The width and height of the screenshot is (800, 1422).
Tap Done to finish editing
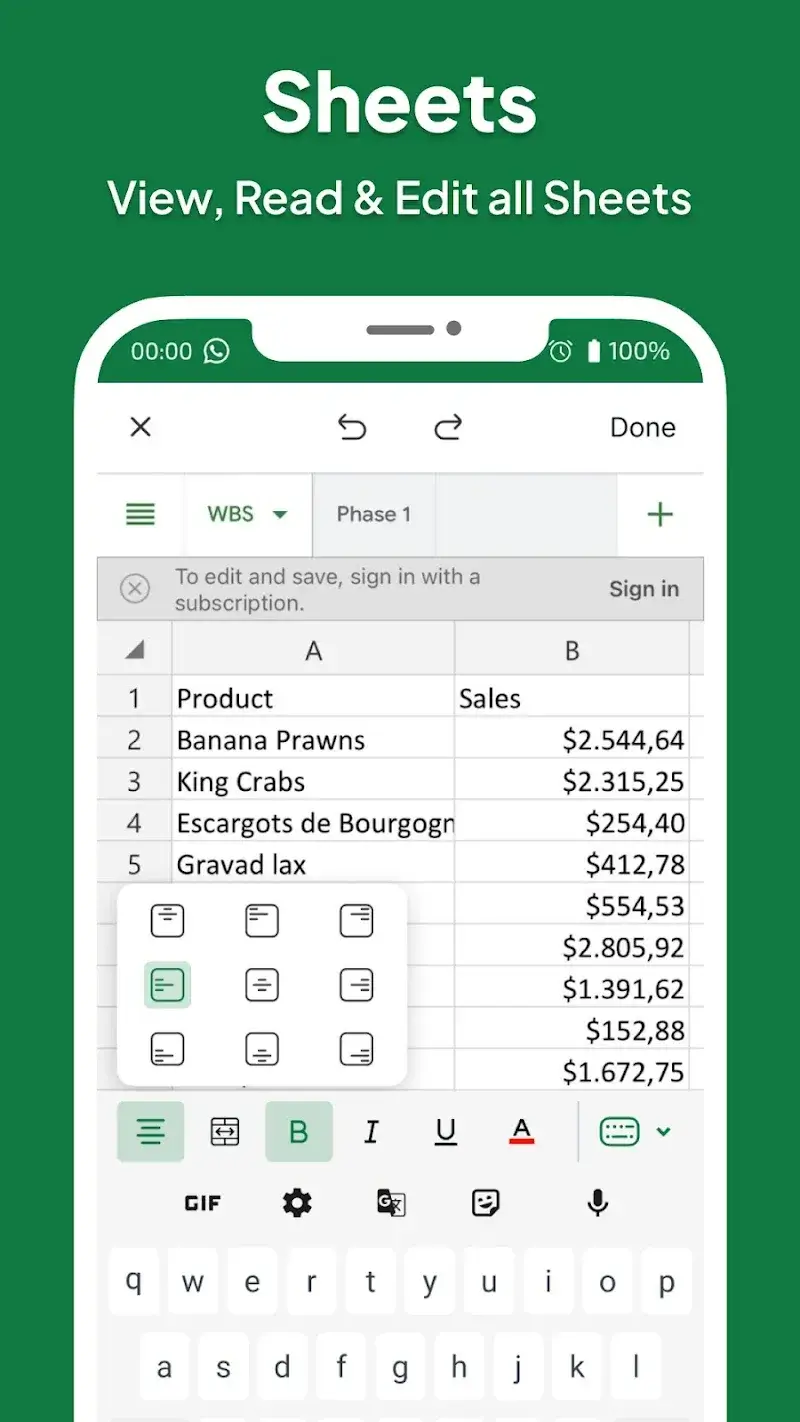[643, 428]
